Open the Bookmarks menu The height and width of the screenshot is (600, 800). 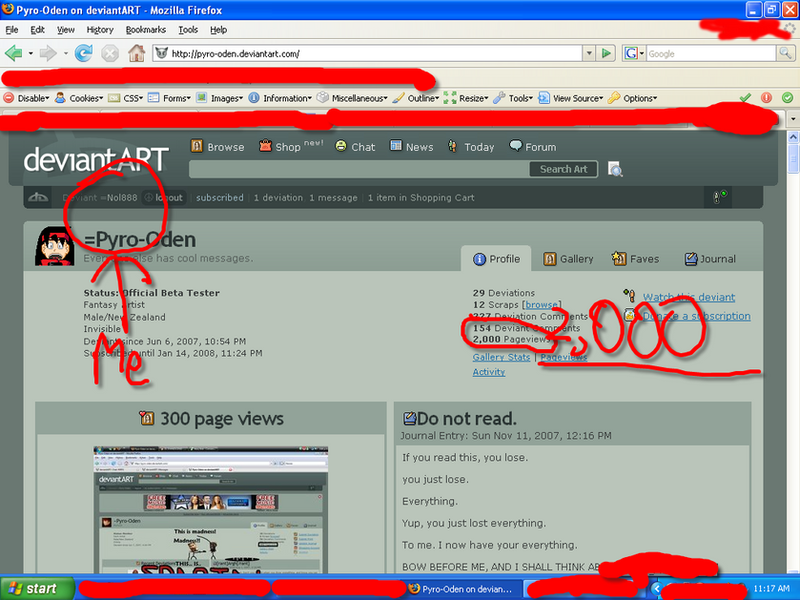tap(146, 30)
